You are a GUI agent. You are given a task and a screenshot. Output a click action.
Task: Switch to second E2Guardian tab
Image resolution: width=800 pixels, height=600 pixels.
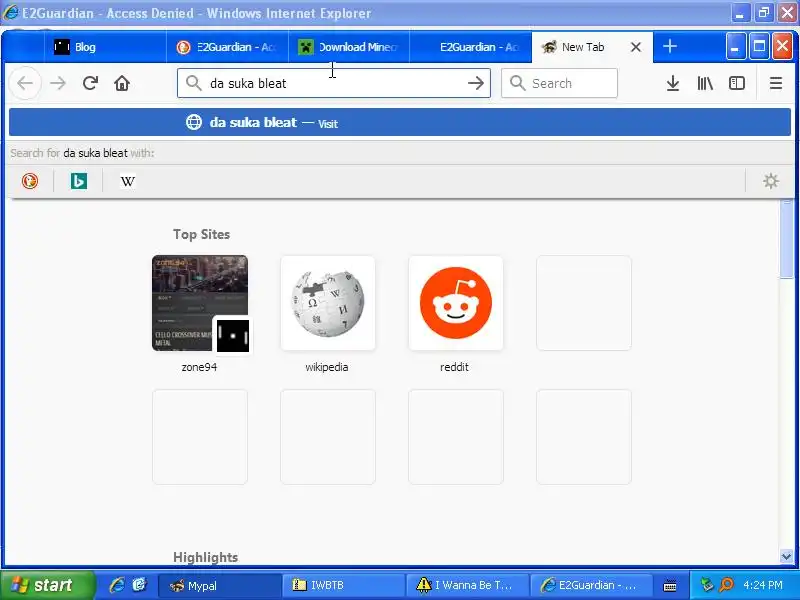[x=470, y=47]
